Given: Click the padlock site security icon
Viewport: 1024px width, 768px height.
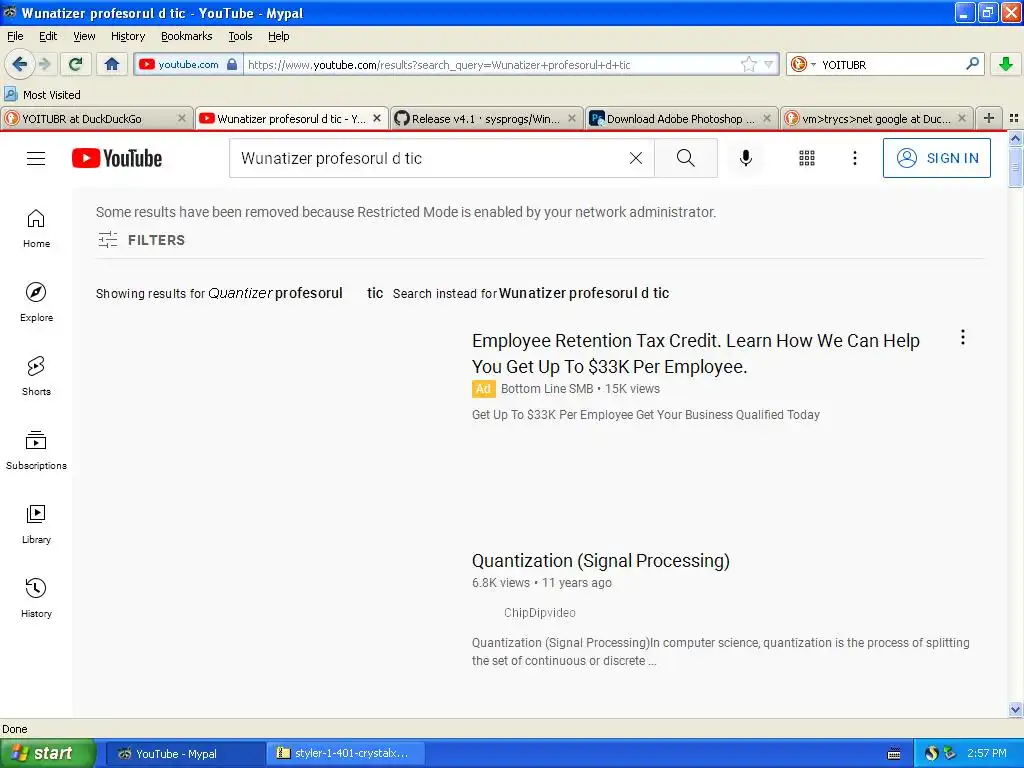Looking at the screenshot, I should coord(232,64).
